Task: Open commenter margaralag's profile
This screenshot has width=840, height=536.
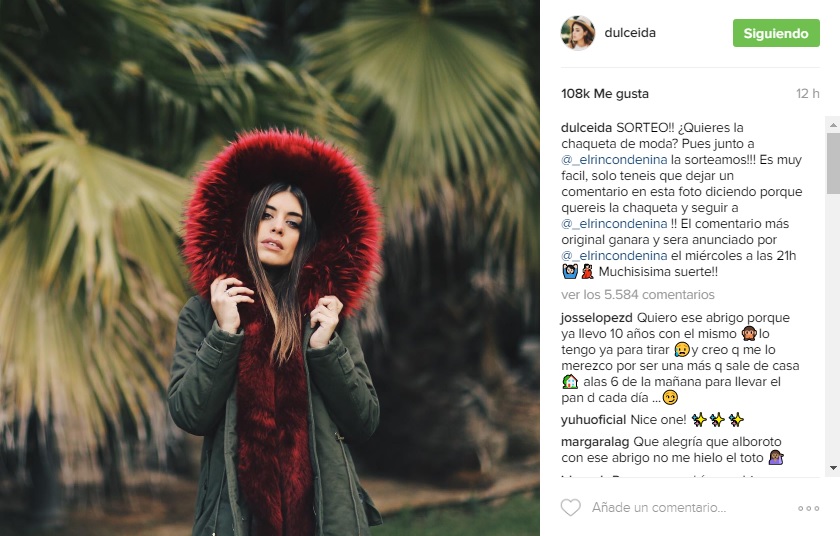Action: click(595, 442)
